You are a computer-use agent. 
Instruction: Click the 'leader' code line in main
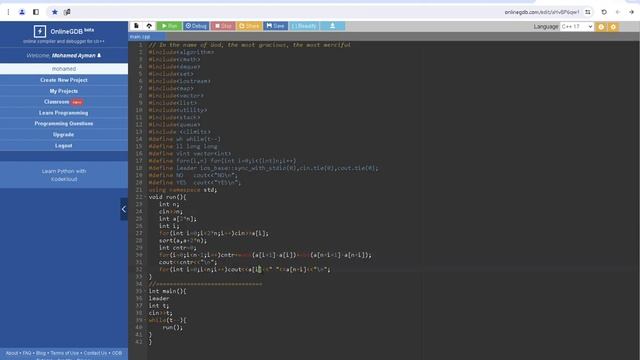159,298
